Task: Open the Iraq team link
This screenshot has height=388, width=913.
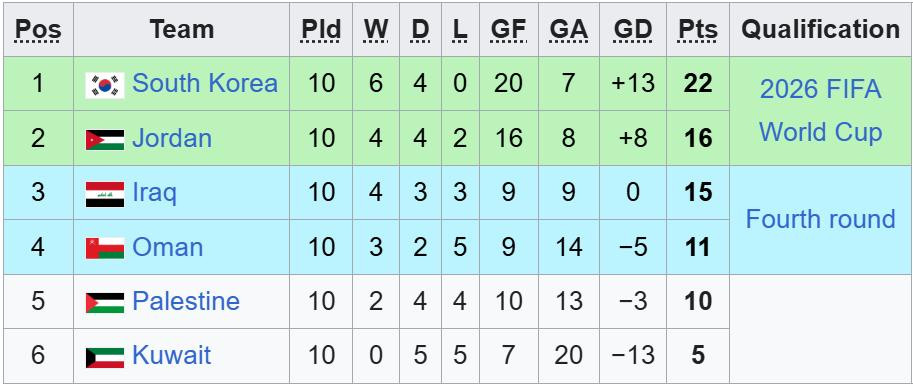Action: (154, 193)
